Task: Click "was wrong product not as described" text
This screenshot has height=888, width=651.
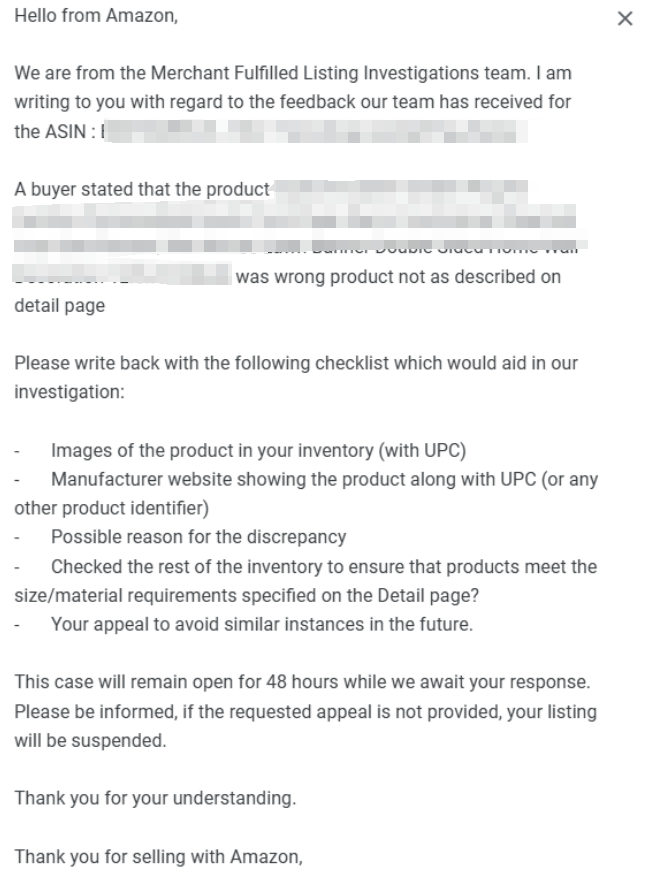Action: (398, 277)
